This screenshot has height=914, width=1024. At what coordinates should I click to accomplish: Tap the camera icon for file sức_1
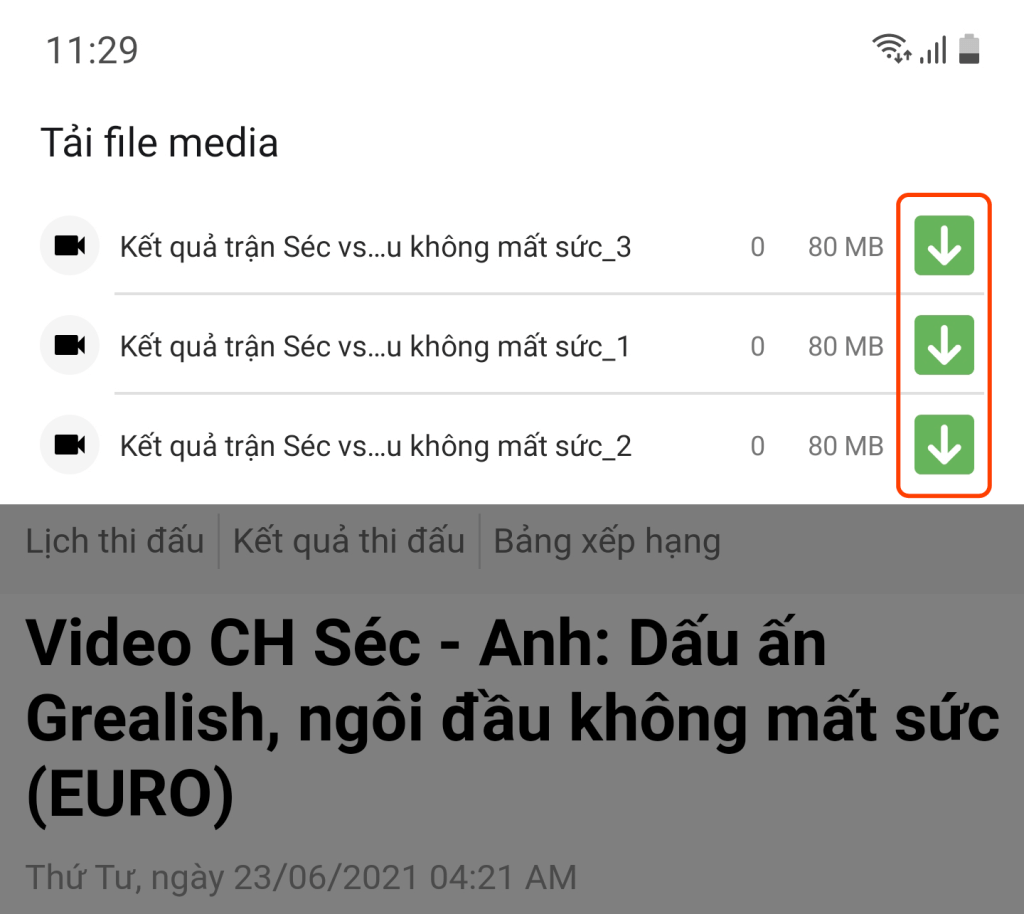click(69, 345)
